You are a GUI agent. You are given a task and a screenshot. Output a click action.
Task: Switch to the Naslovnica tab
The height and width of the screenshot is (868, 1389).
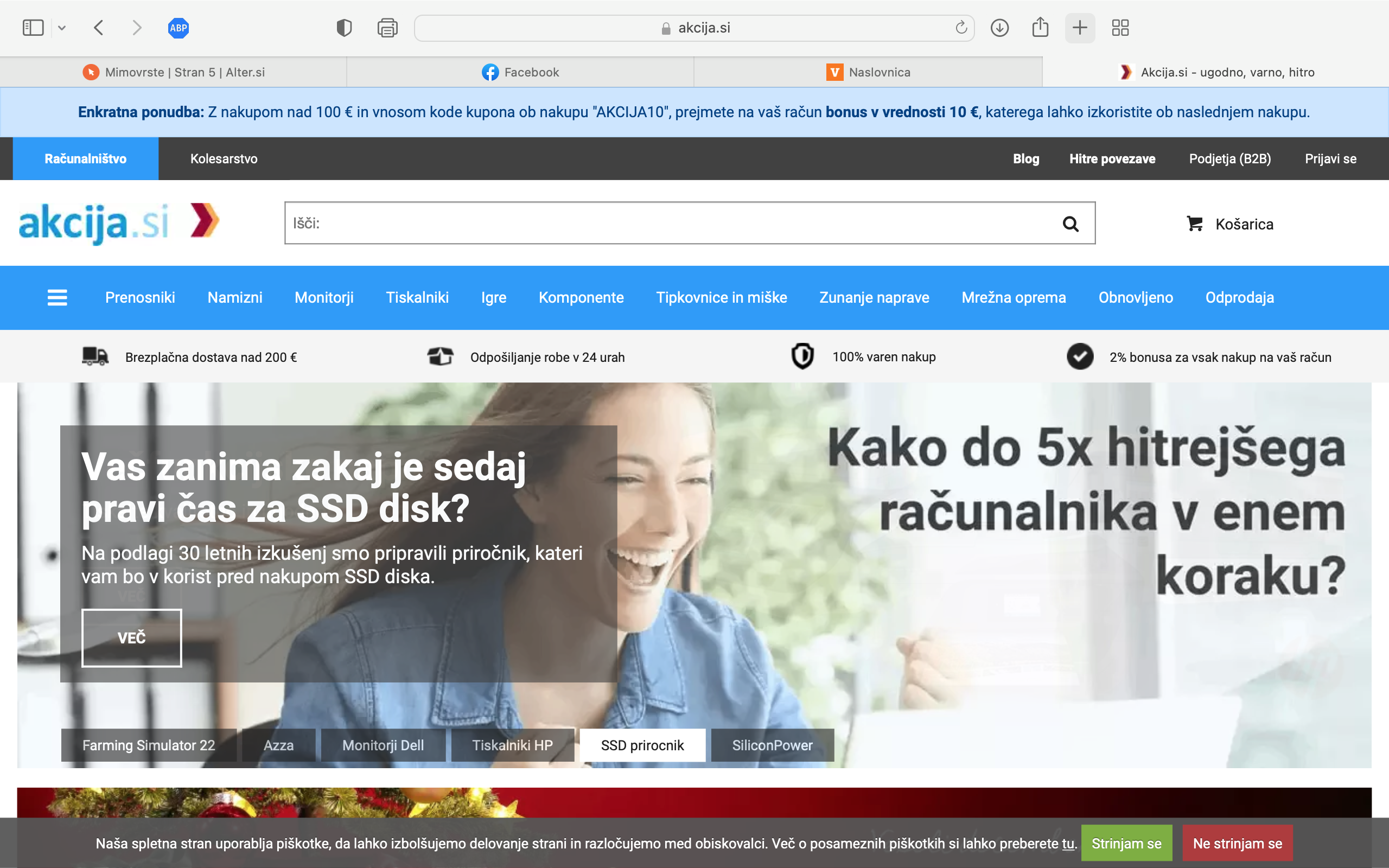click(868, 72)
